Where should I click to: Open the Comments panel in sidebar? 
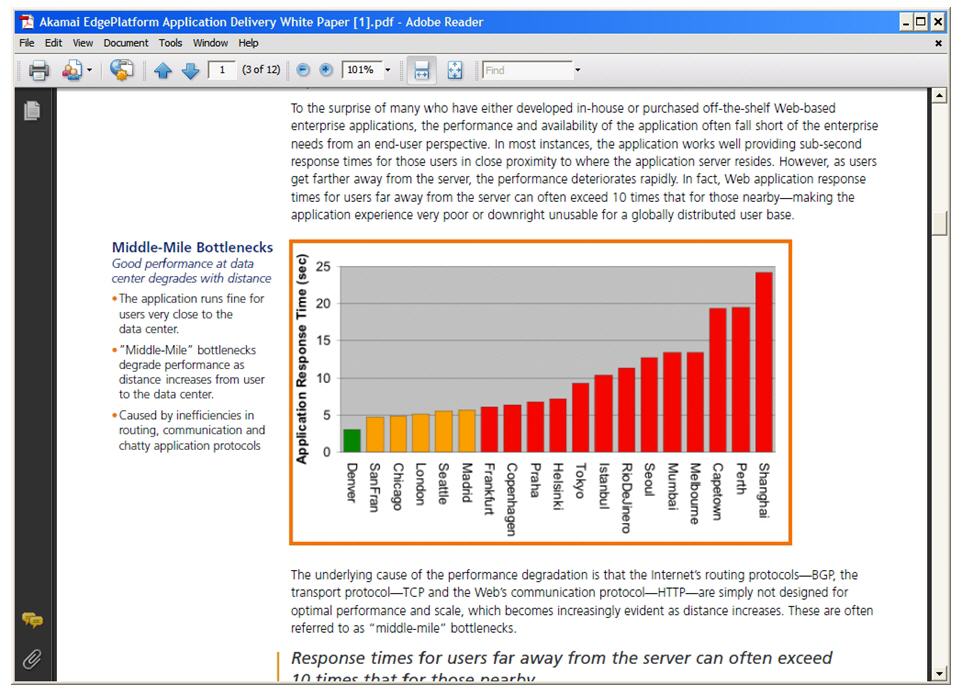click(x=32, y=620)
